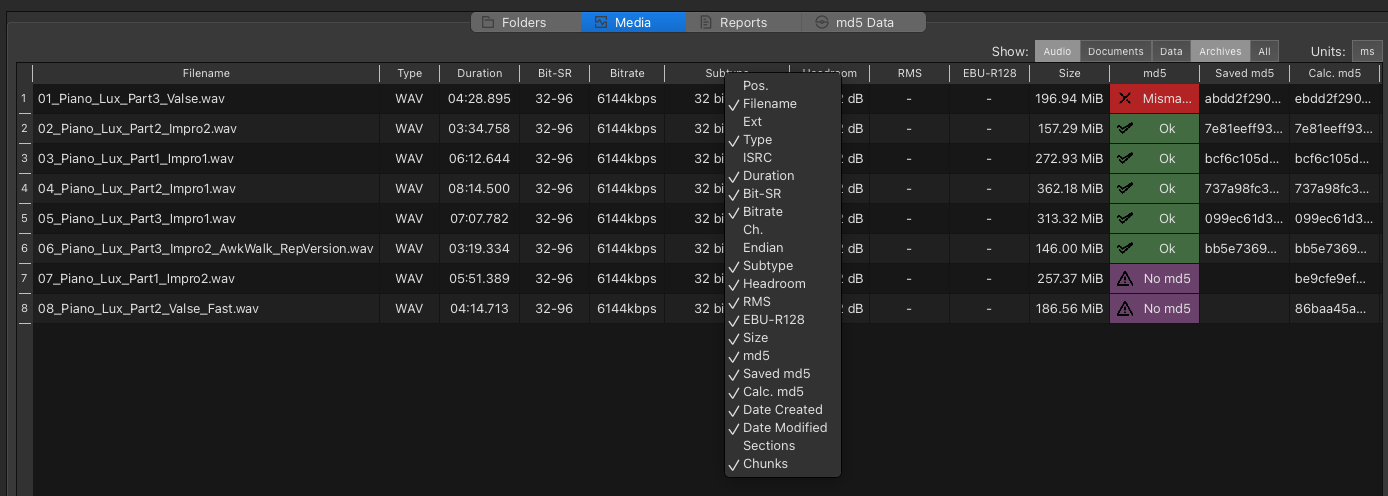This screenshot has height=496, width=1388.
Task: Click the Ok checkmark icon for 04_Piano_Lux_Part2_Impro1.wav
Action: tap(1125, 189)
